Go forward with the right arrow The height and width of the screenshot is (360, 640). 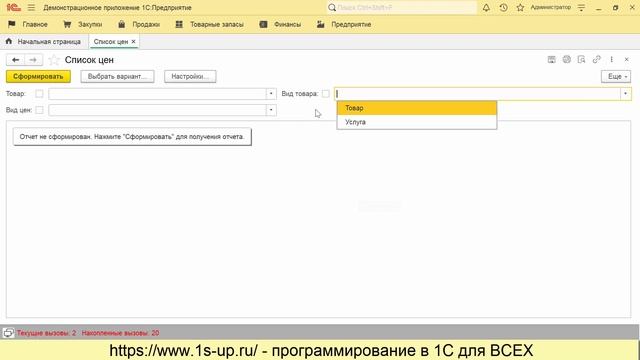33,60
